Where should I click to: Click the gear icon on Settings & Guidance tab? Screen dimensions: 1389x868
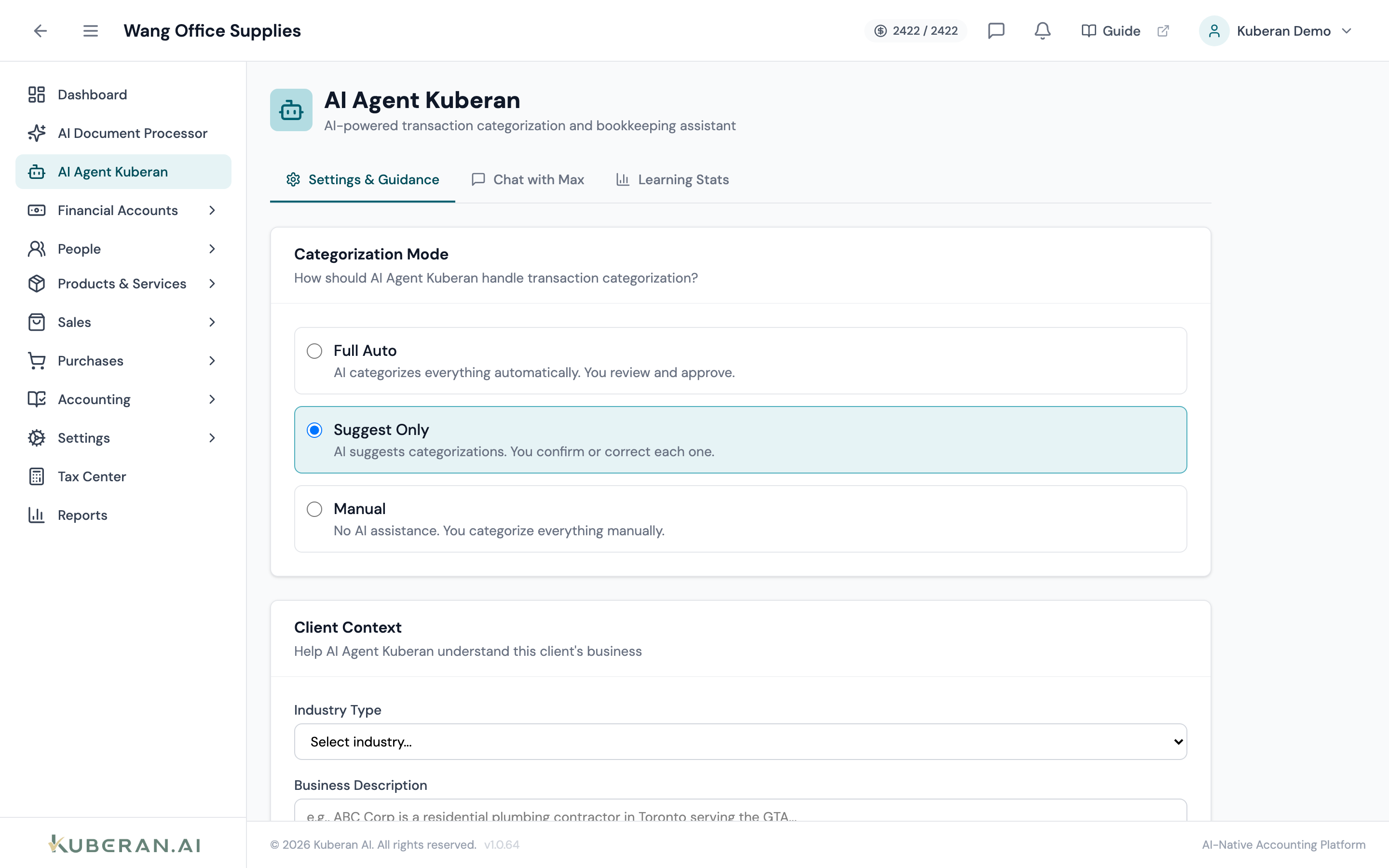coord(293,180)
